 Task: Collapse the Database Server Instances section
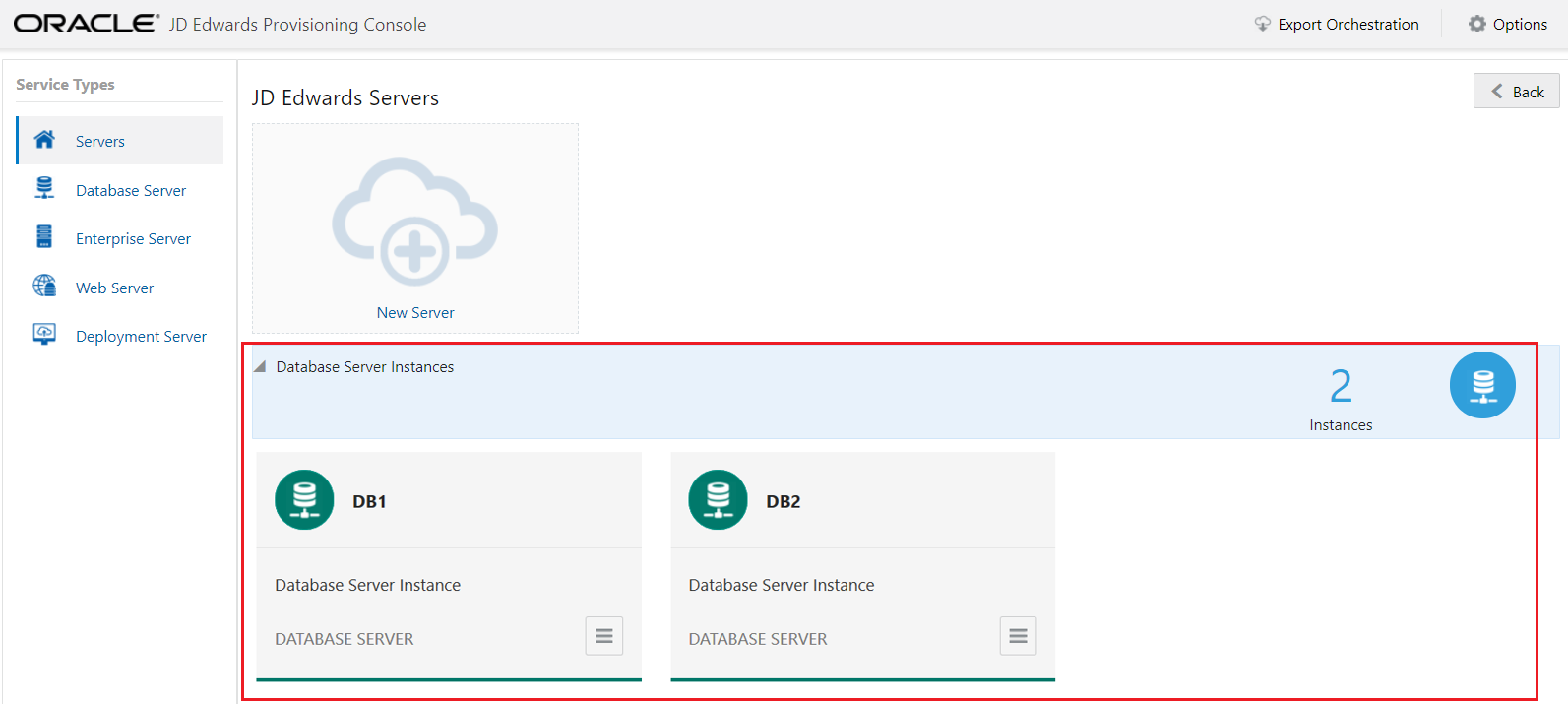260,366
